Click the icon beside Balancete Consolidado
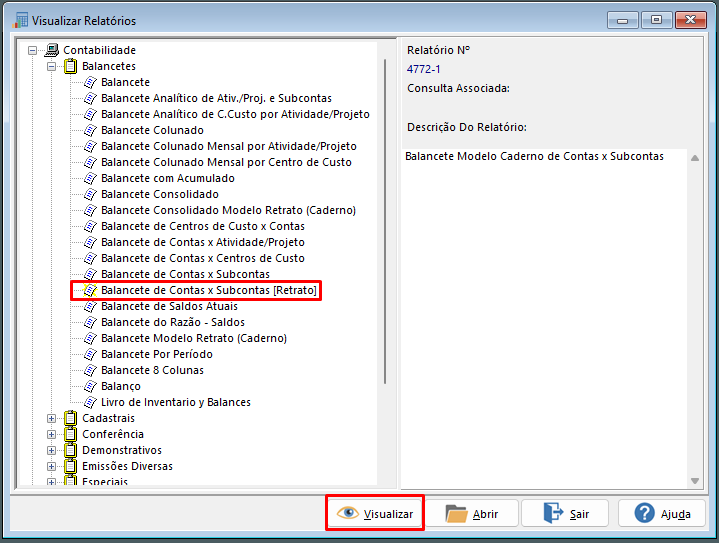The image size is (719, 543). 90,194
